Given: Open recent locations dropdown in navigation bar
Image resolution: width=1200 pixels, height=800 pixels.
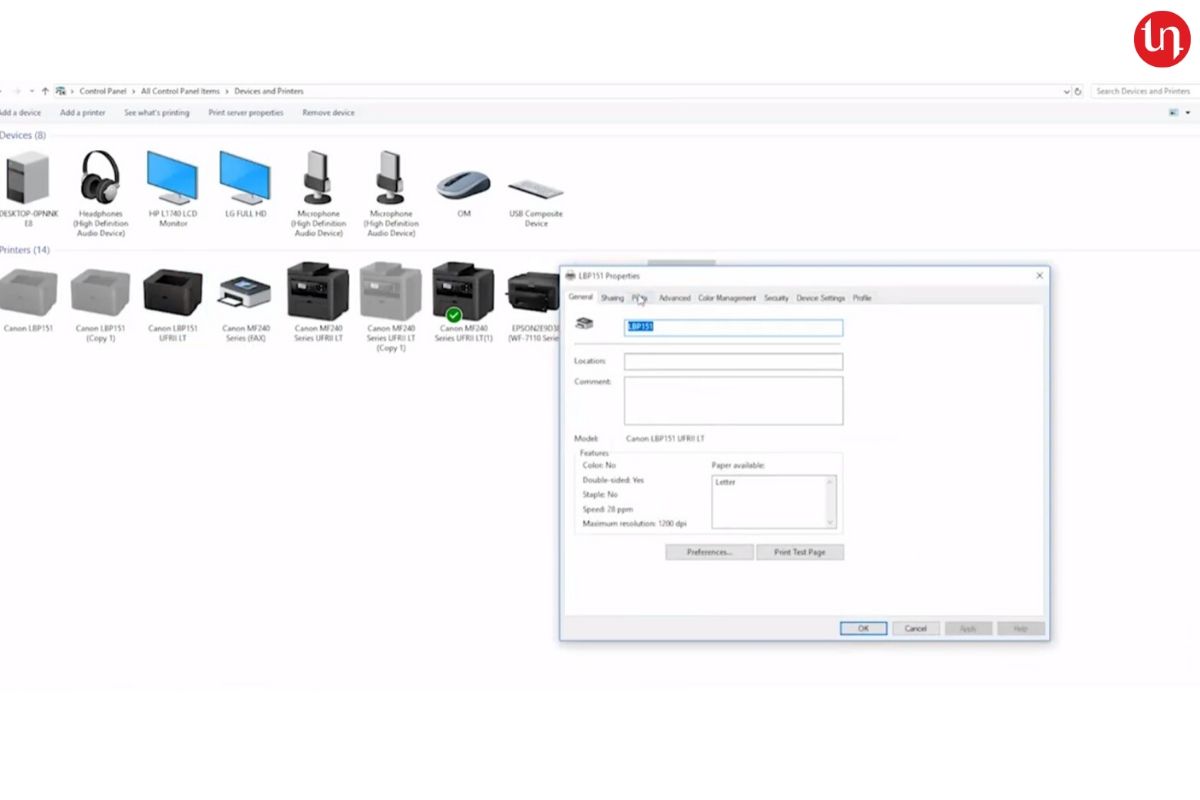Looking at the screenshot, I should click(32, 91).
